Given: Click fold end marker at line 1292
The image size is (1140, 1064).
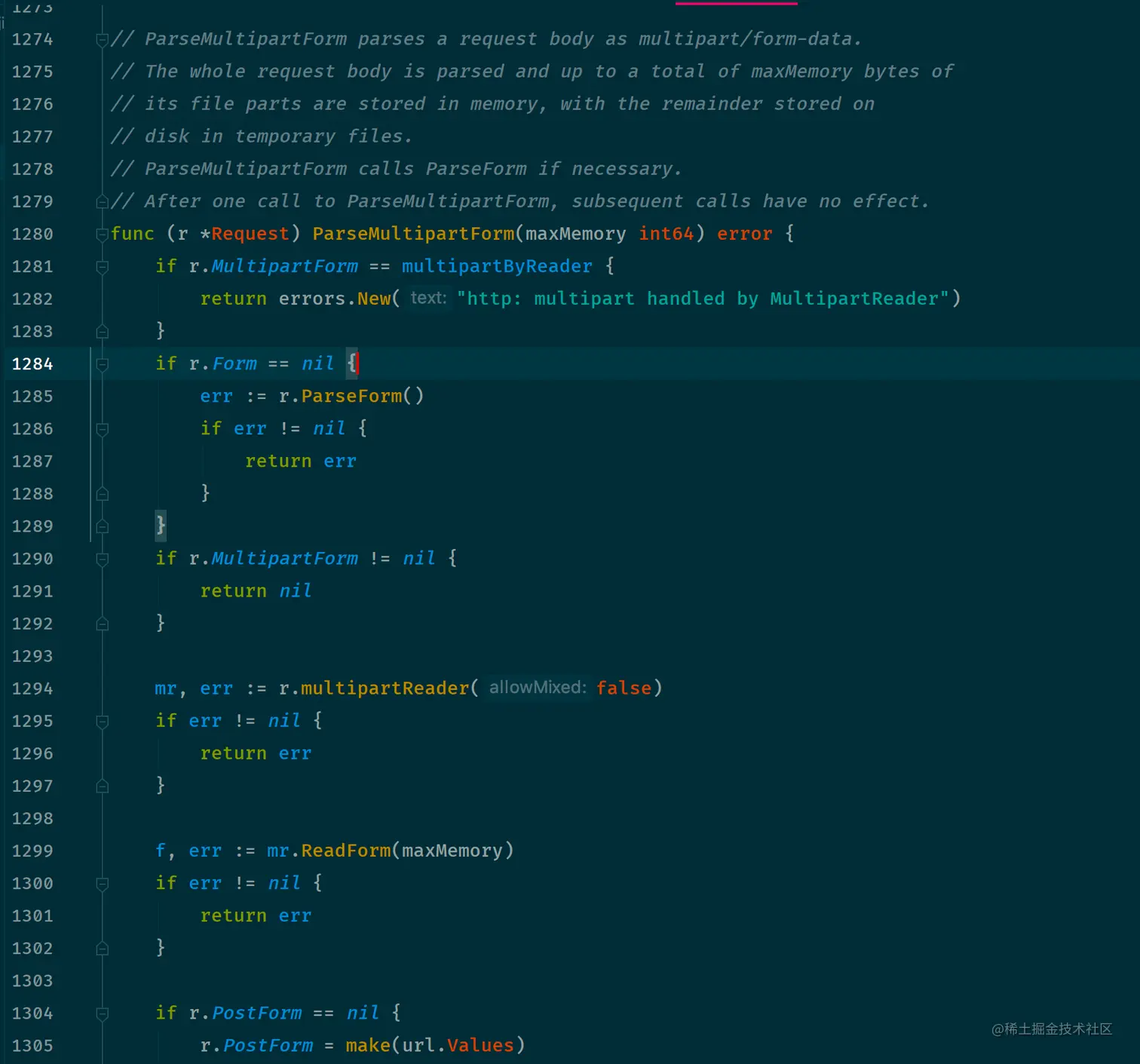Looking at the screenshot, I should 103,624.
